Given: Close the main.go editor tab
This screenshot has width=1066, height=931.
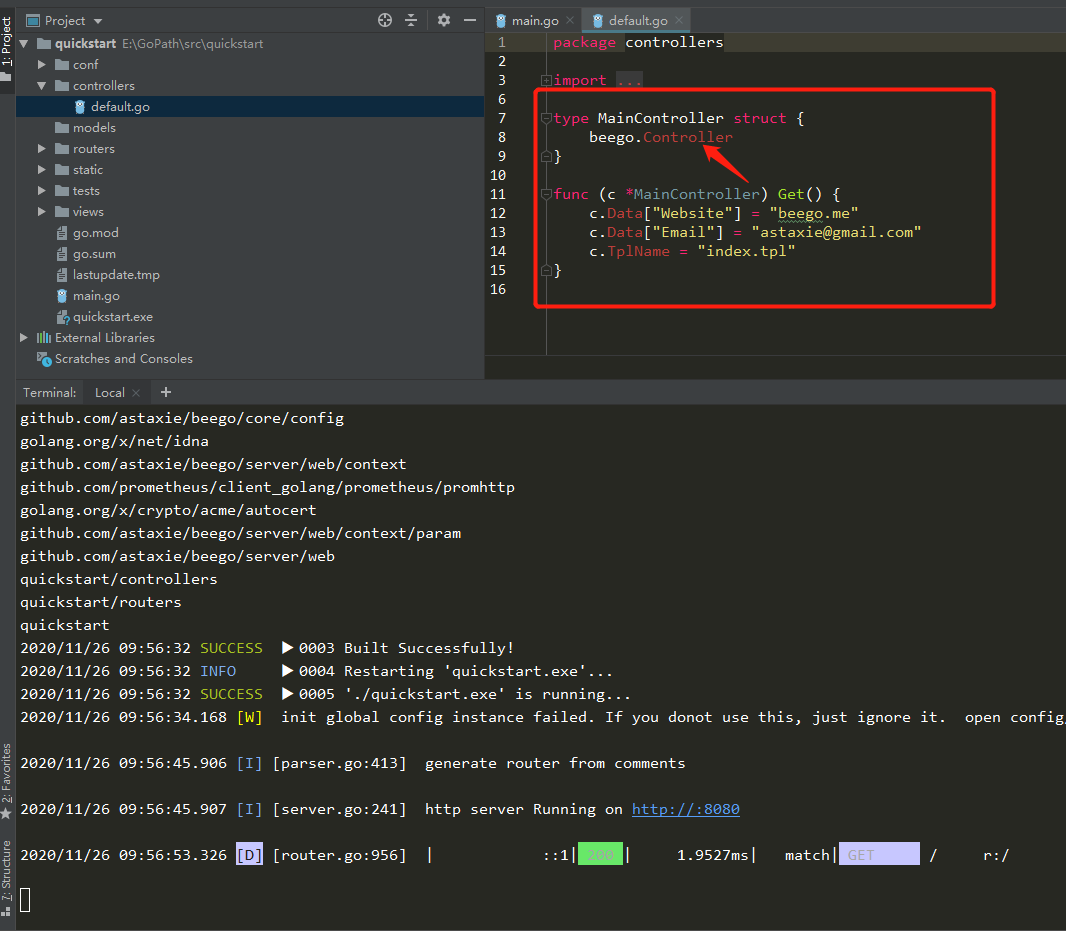Looking at the screenshot, I should pyautogui.click(x=570, y=21).
